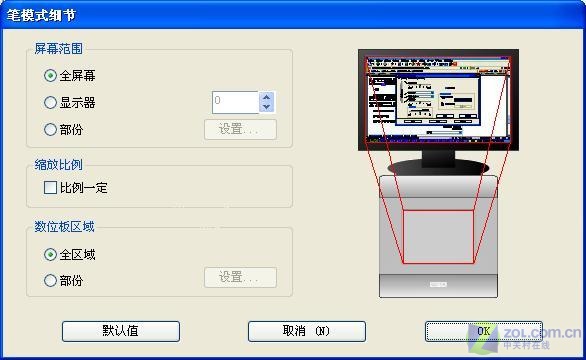Click the 缩放比例 group label

pyautogui.click(x=59, y=164)
